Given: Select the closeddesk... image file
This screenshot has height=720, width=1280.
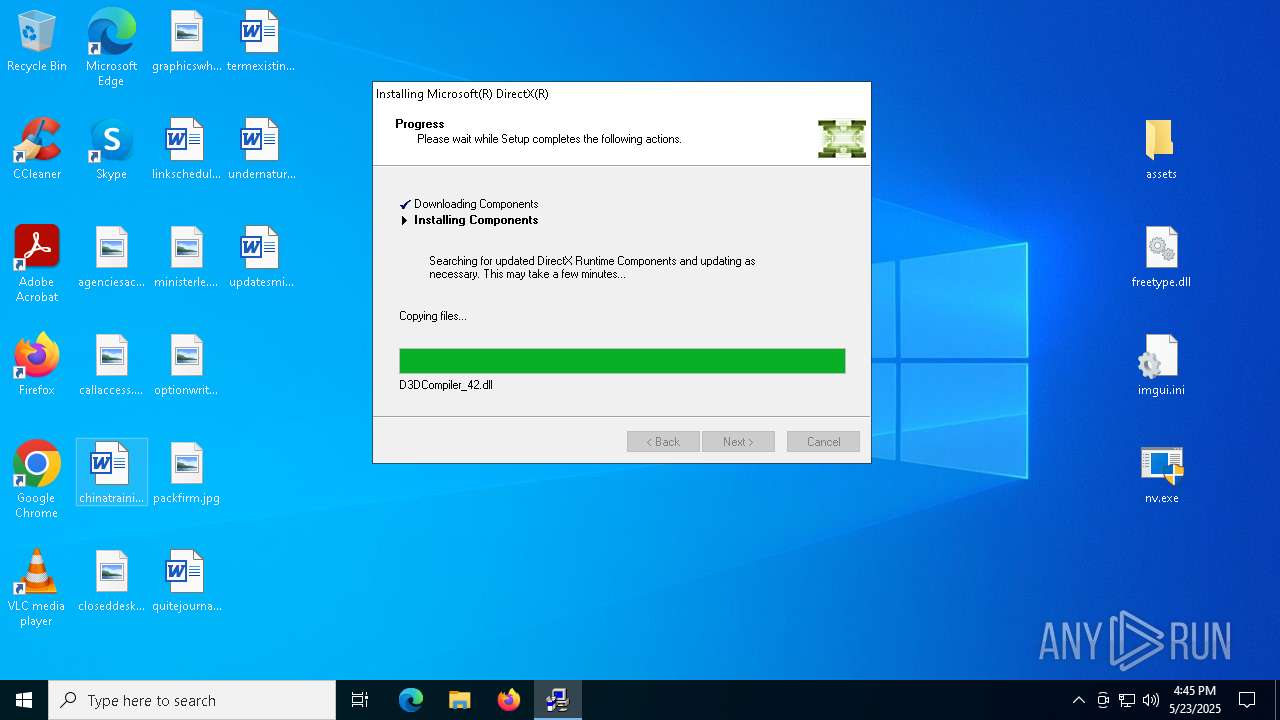Looking at the screenshot, I should pyautogui.click(x=111, y=582).
